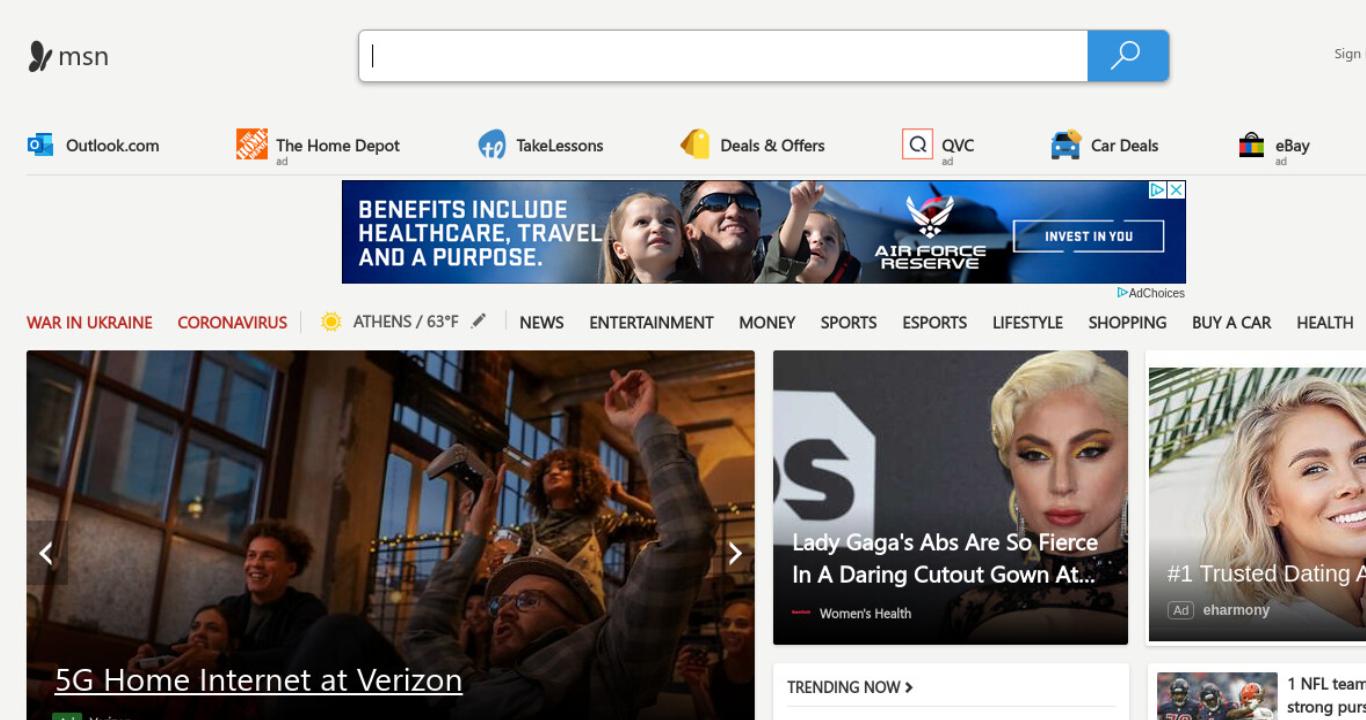Click the #1 Trusted Dating ad headline
Image resolution: width=1366 pixels, height=720 pixels.
point(1266,574)
